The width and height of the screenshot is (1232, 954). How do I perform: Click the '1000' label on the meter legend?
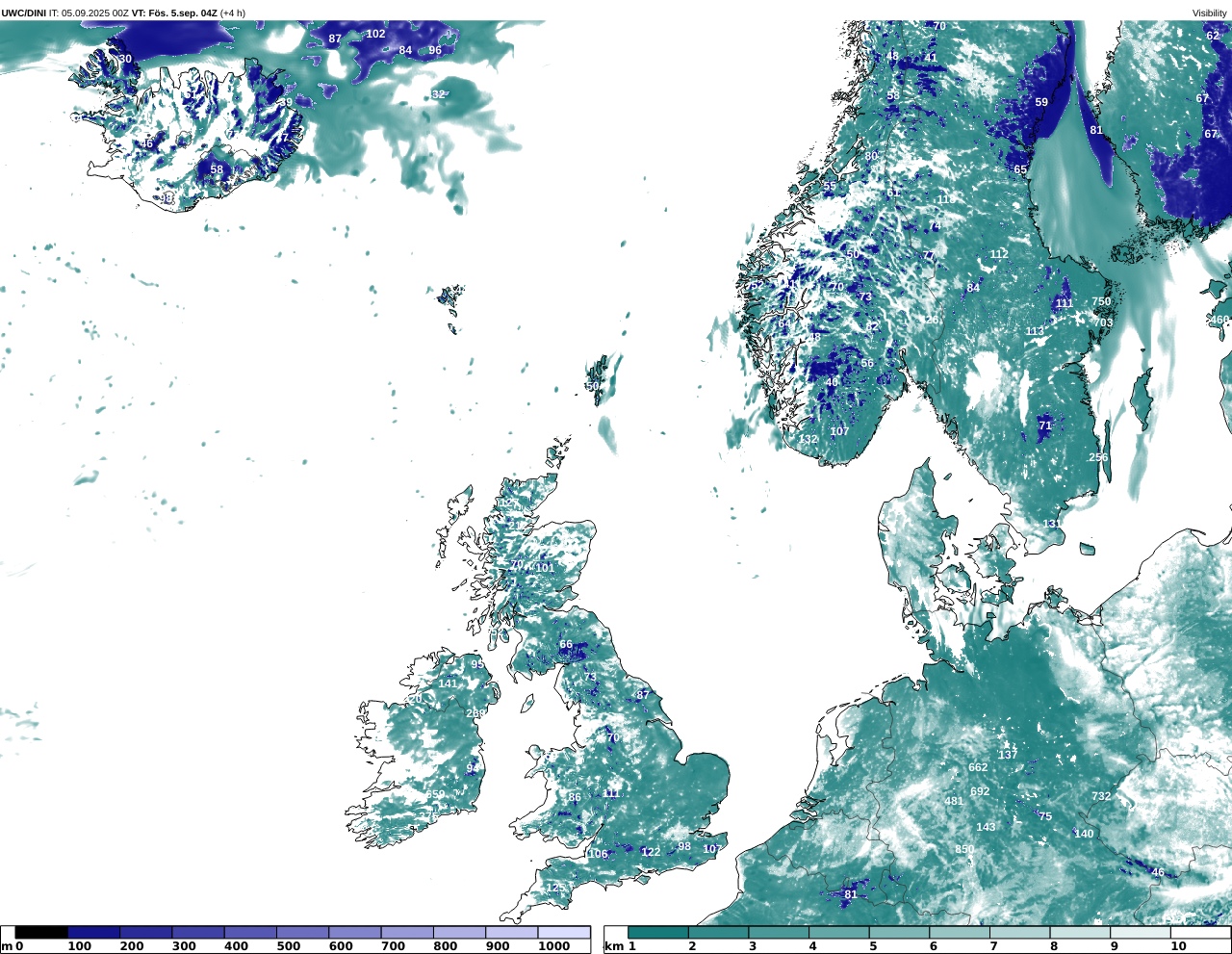(x=553, y=946)
